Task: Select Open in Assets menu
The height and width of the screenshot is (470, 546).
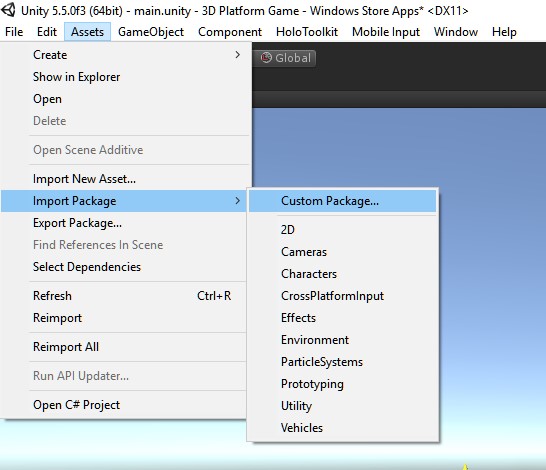Action: 126,99
